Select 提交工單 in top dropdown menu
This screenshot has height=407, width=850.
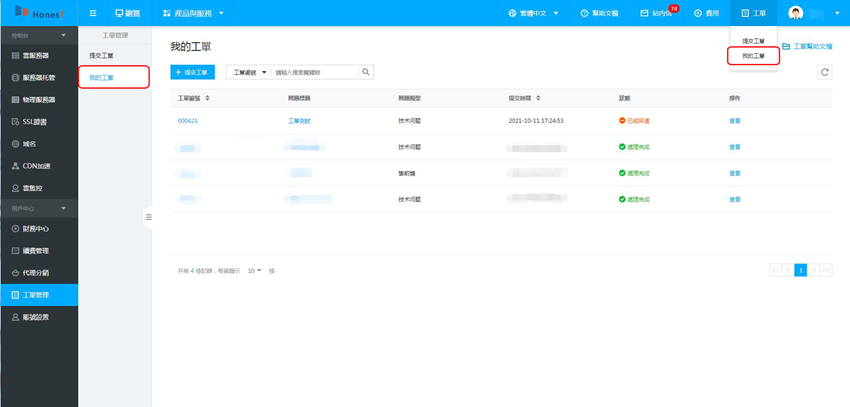[754, 41]
